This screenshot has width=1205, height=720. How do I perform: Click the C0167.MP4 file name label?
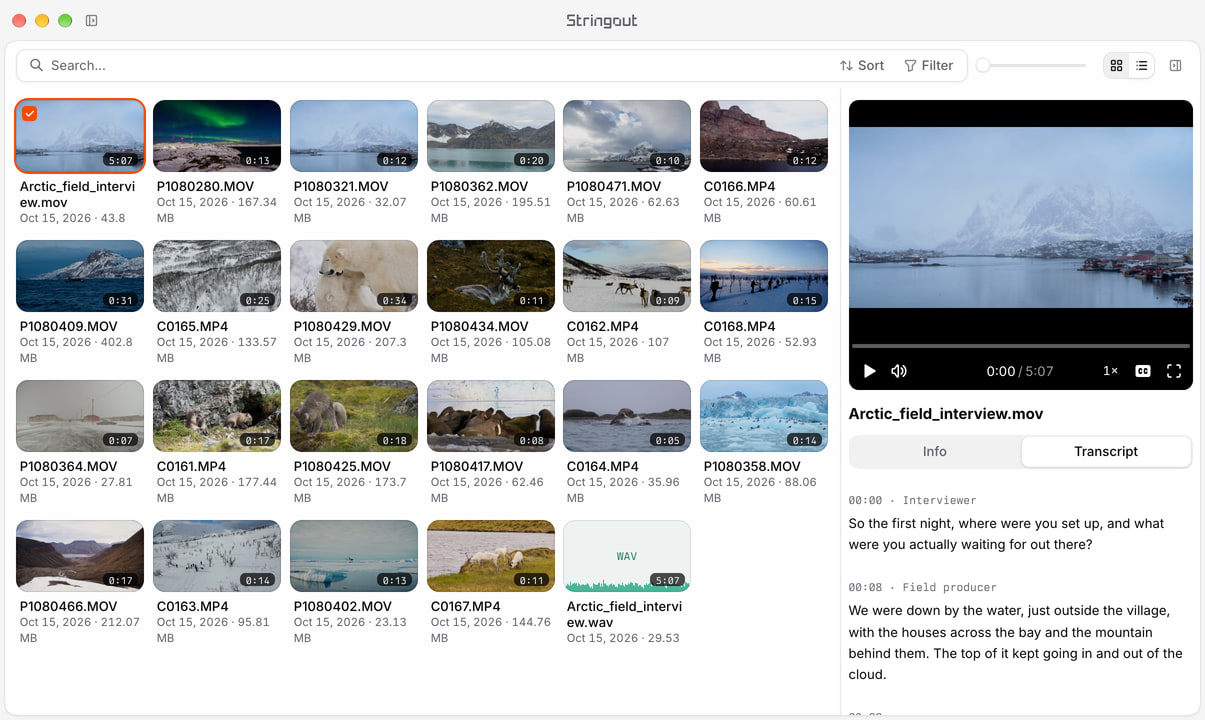[466, 606]
